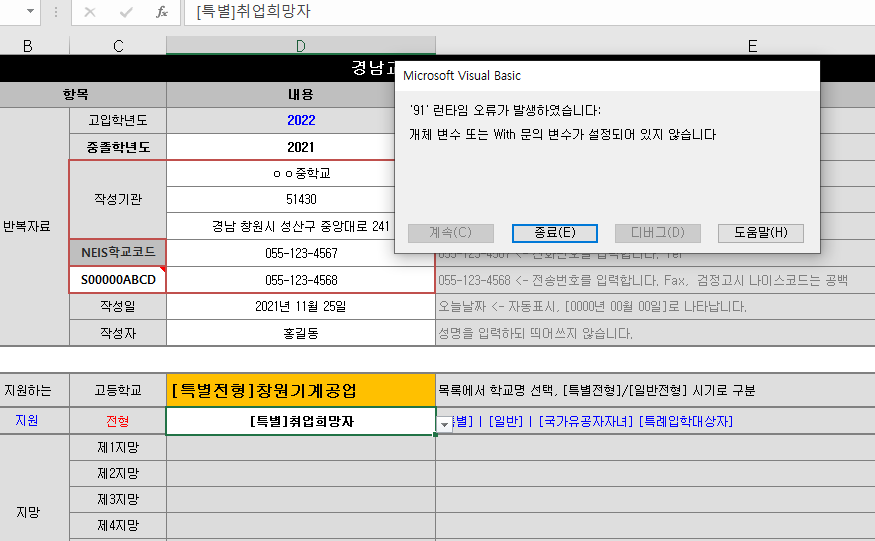The width and height of the screenshot is (875, 541).
Task: Click the blue 2022 고입학년도 value cell
Action: tap(301, 120)
